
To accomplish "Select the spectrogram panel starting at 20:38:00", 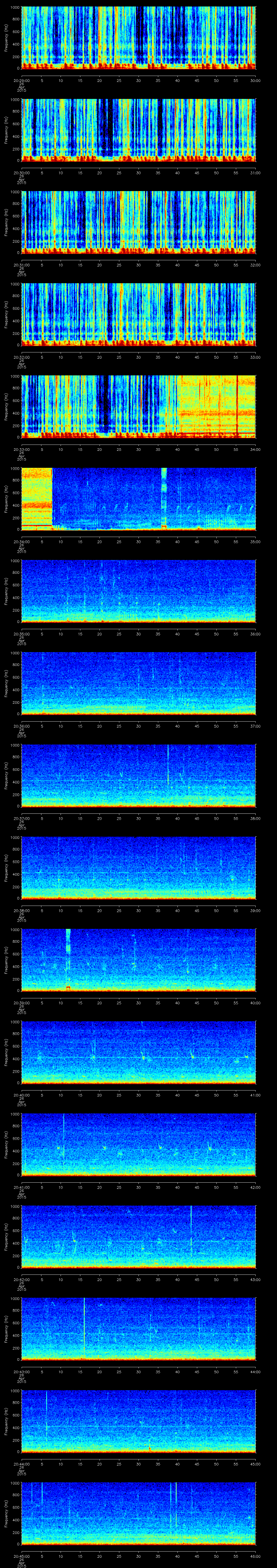I will 139,868.
